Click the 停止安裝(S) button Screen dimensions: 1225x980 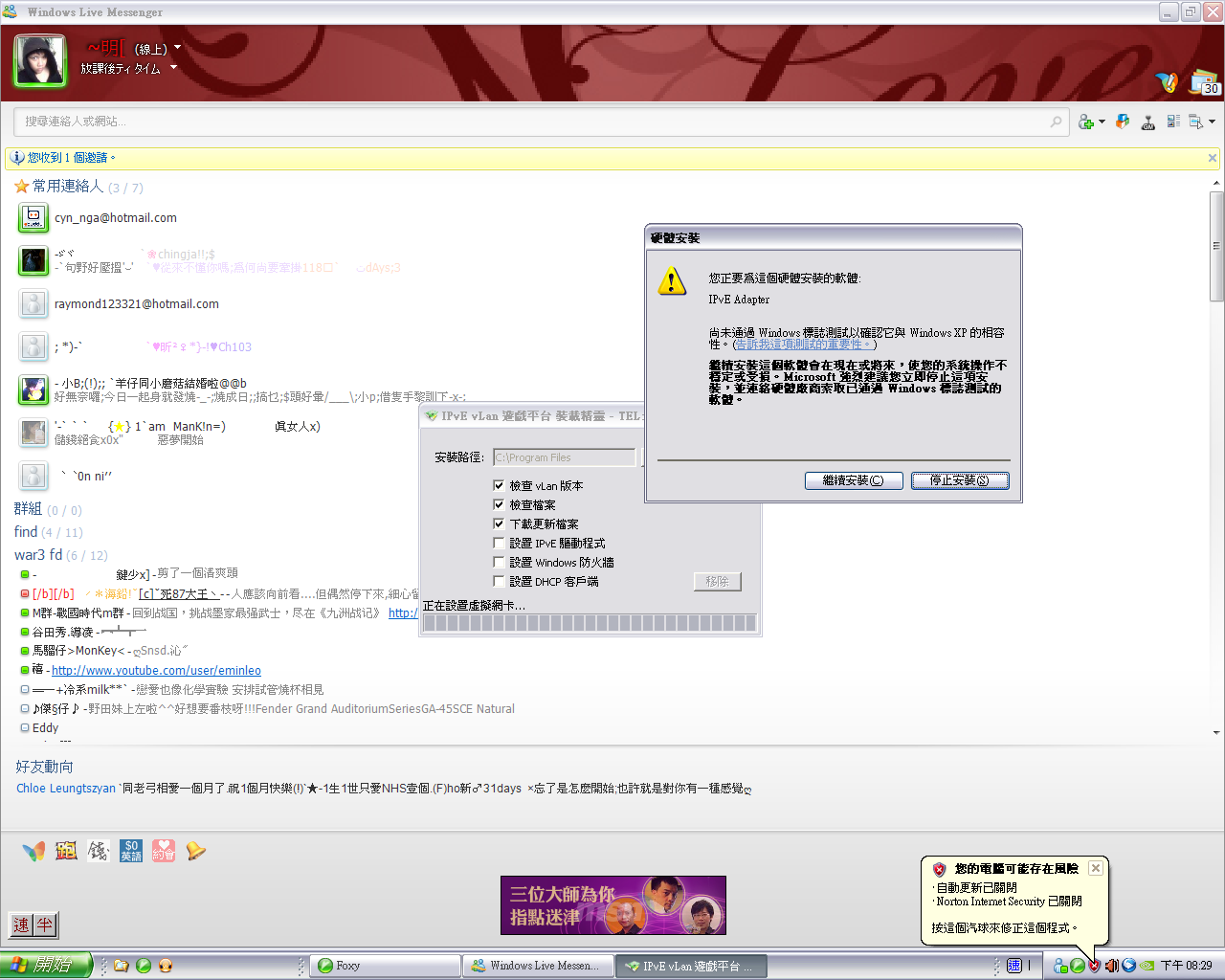(x=959, y=480)
